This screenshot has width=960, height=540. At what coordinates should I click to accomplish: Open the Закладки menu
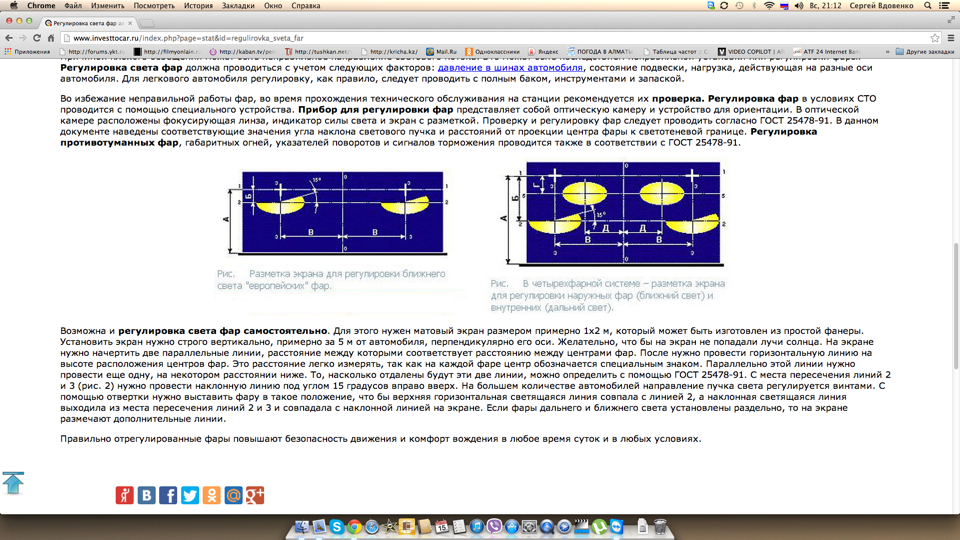pyautogui.click(x=238, y=6)
